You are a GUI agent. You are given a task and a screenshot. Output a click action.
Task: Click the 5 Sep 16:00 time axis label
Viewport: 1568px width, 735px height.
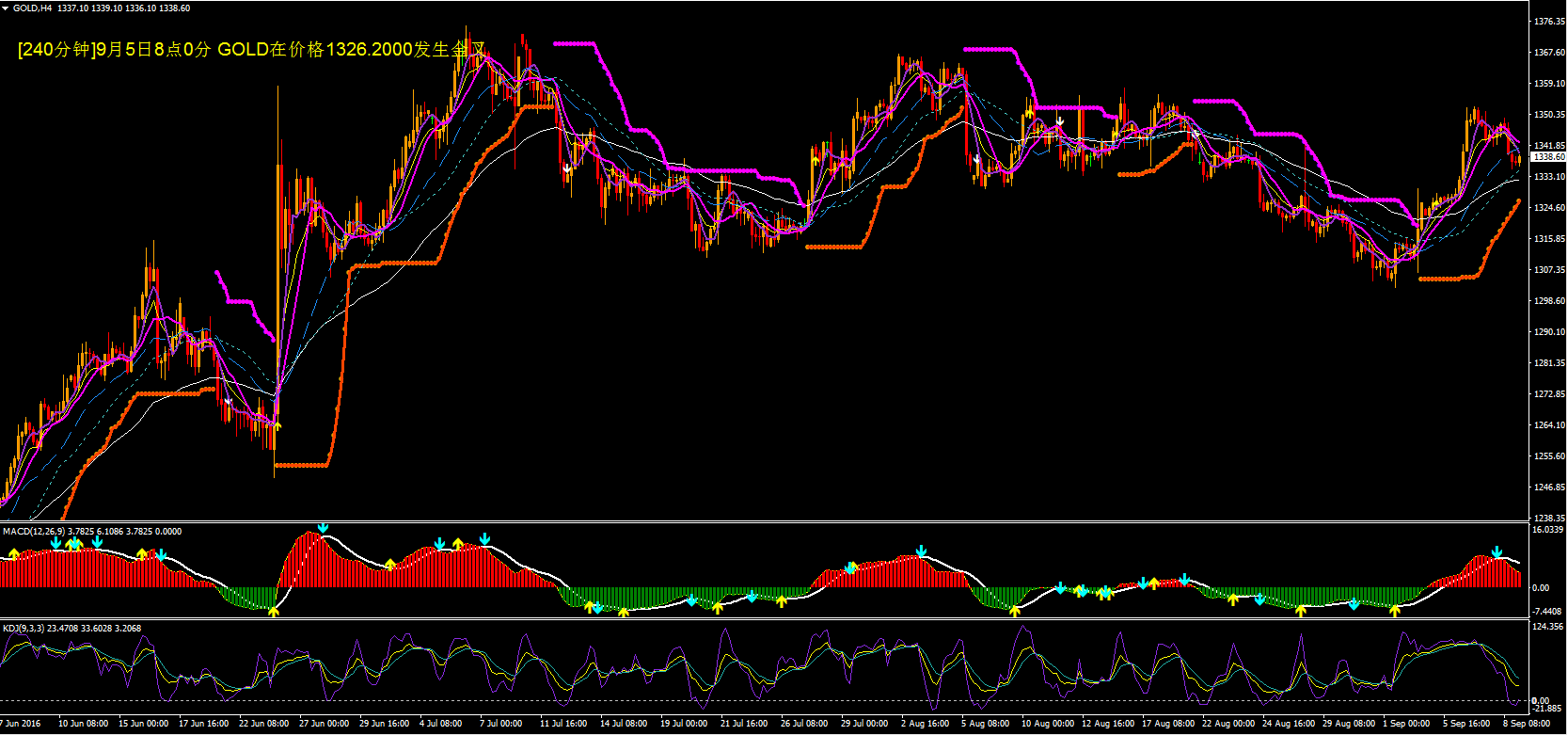[x=1466, y=724]
